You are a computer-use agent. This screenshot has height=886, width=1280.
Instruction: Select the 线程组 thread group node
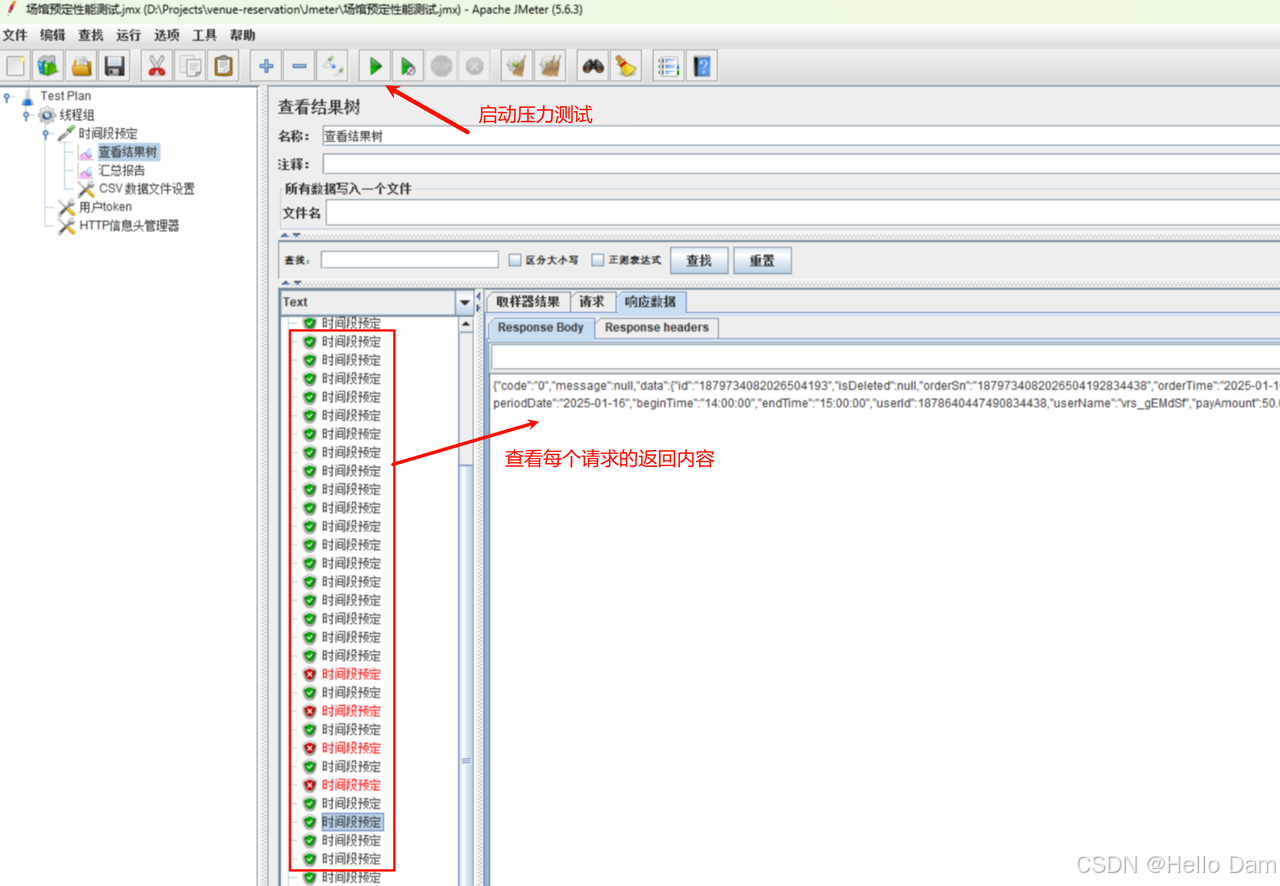[76, 115]
